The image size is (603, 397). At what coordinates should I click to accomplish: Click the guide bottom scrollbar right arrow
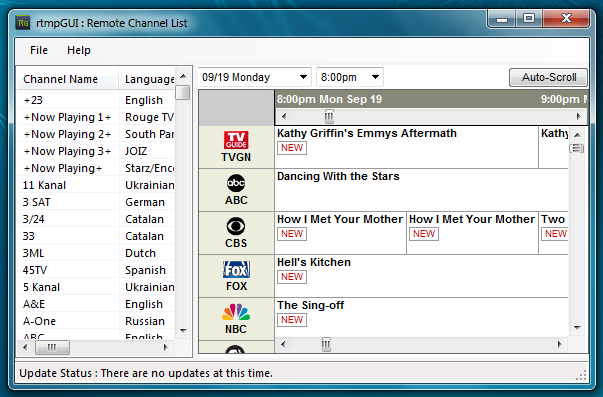coord(560,344)
